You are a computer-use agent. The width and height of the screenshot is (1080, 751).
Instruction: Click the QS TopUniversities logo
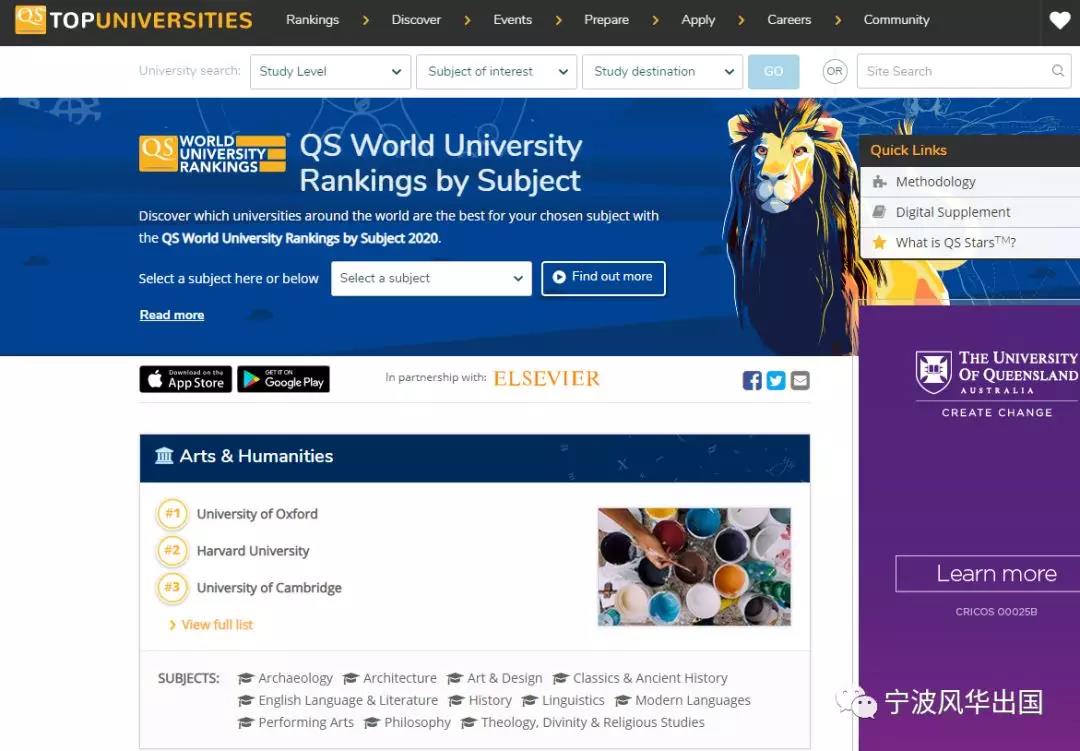[x=134, y=19]
